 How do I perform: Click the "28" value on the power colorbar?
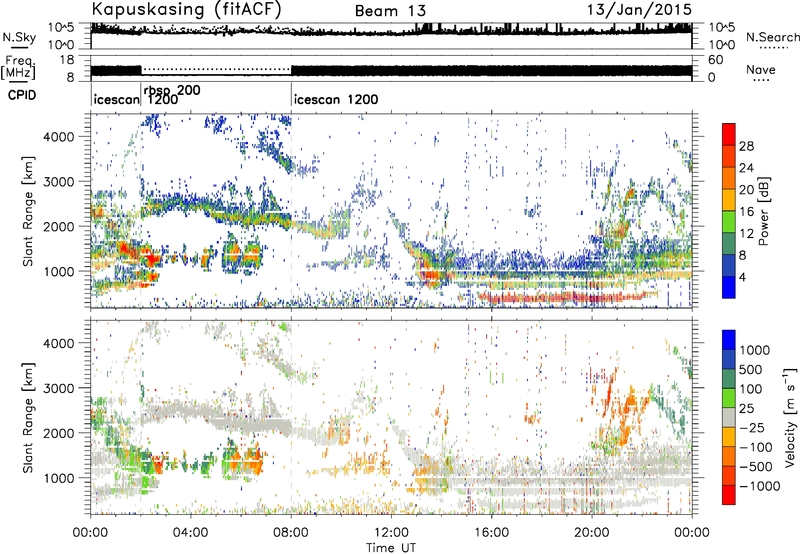point(746,146)
